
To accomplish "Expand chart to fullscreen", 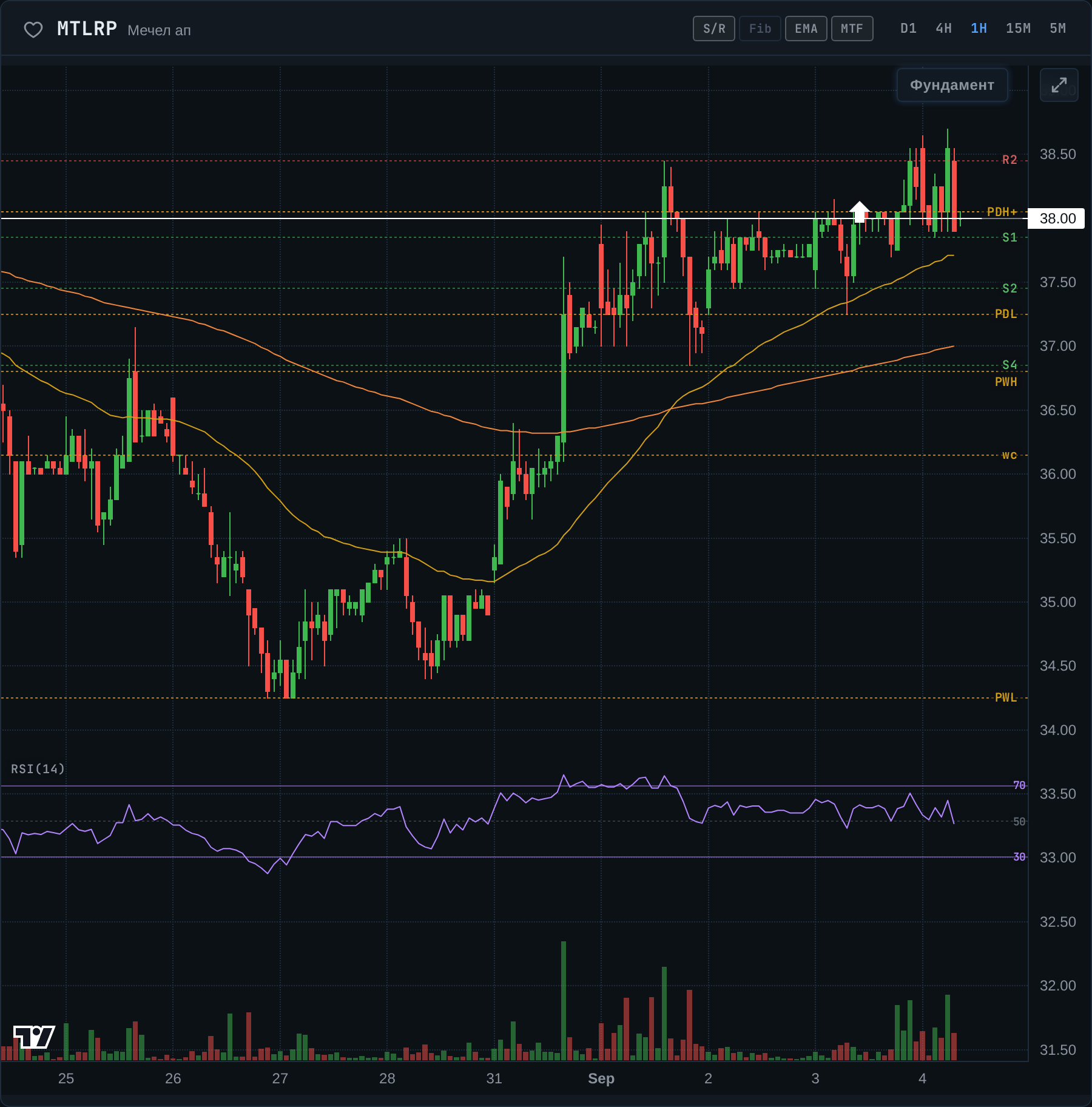I will (x=1059, y=85).
